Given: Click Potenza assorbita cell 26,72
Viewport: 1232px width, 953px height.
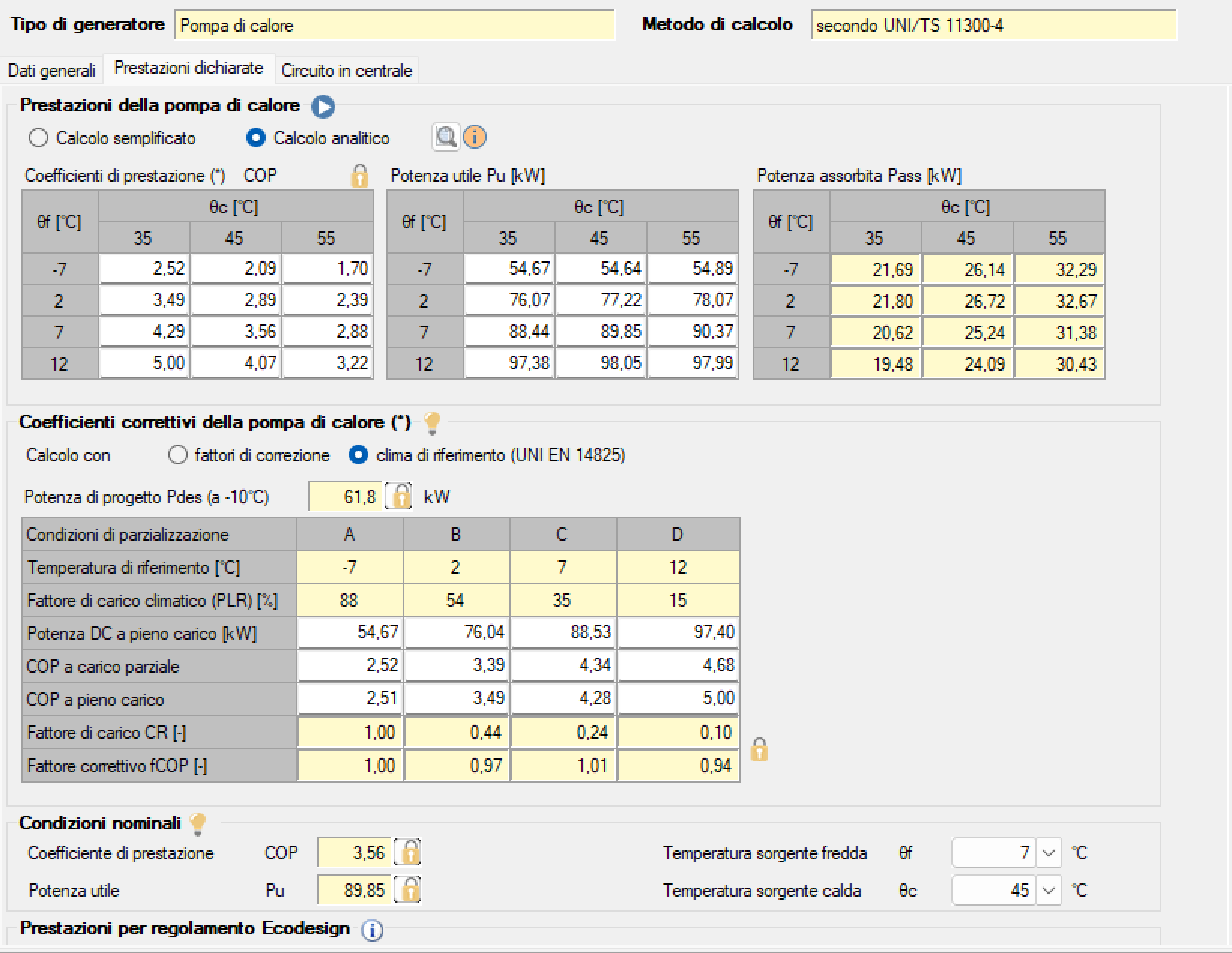Looking at the screenshot, I should 968,300.
